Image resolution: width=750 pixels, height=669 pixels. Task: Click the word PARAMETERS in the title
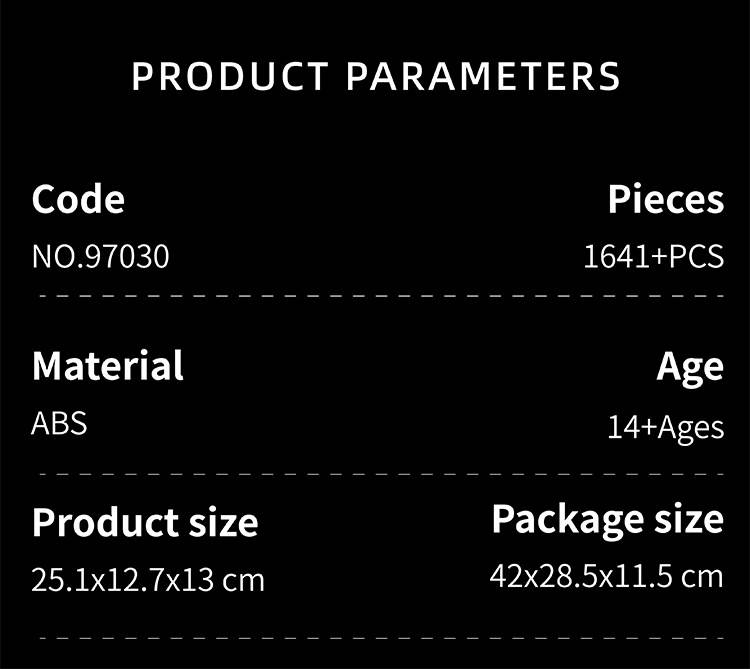(484, 77)
